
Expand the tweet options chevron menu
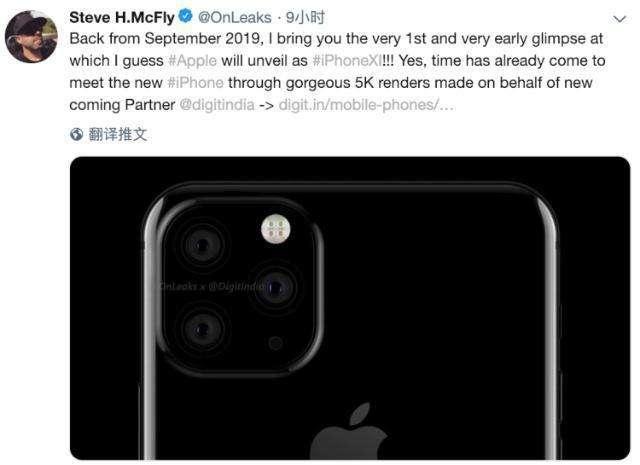coord(619,19)
